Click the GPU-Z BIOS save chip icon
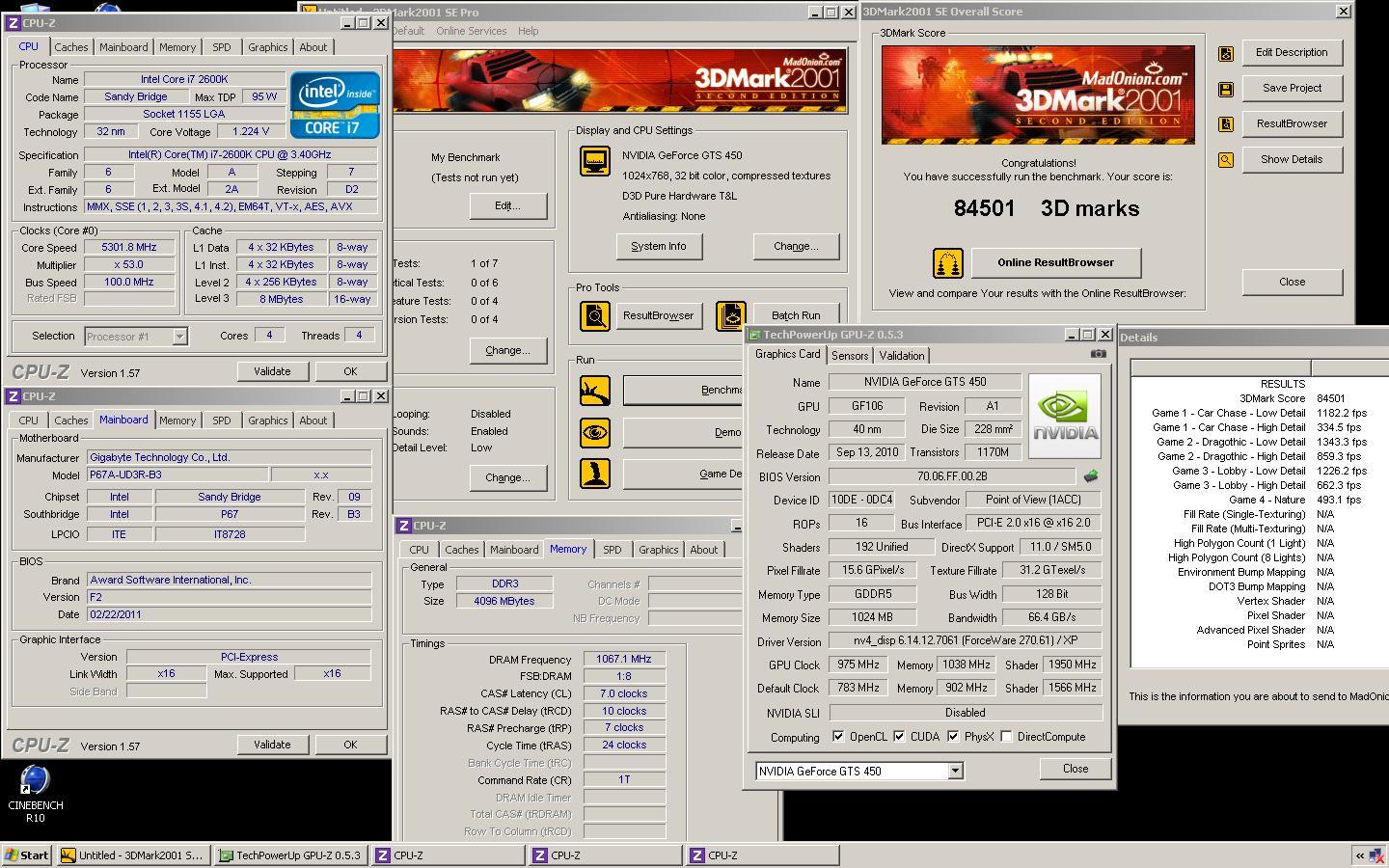 tap(1090, 476)
